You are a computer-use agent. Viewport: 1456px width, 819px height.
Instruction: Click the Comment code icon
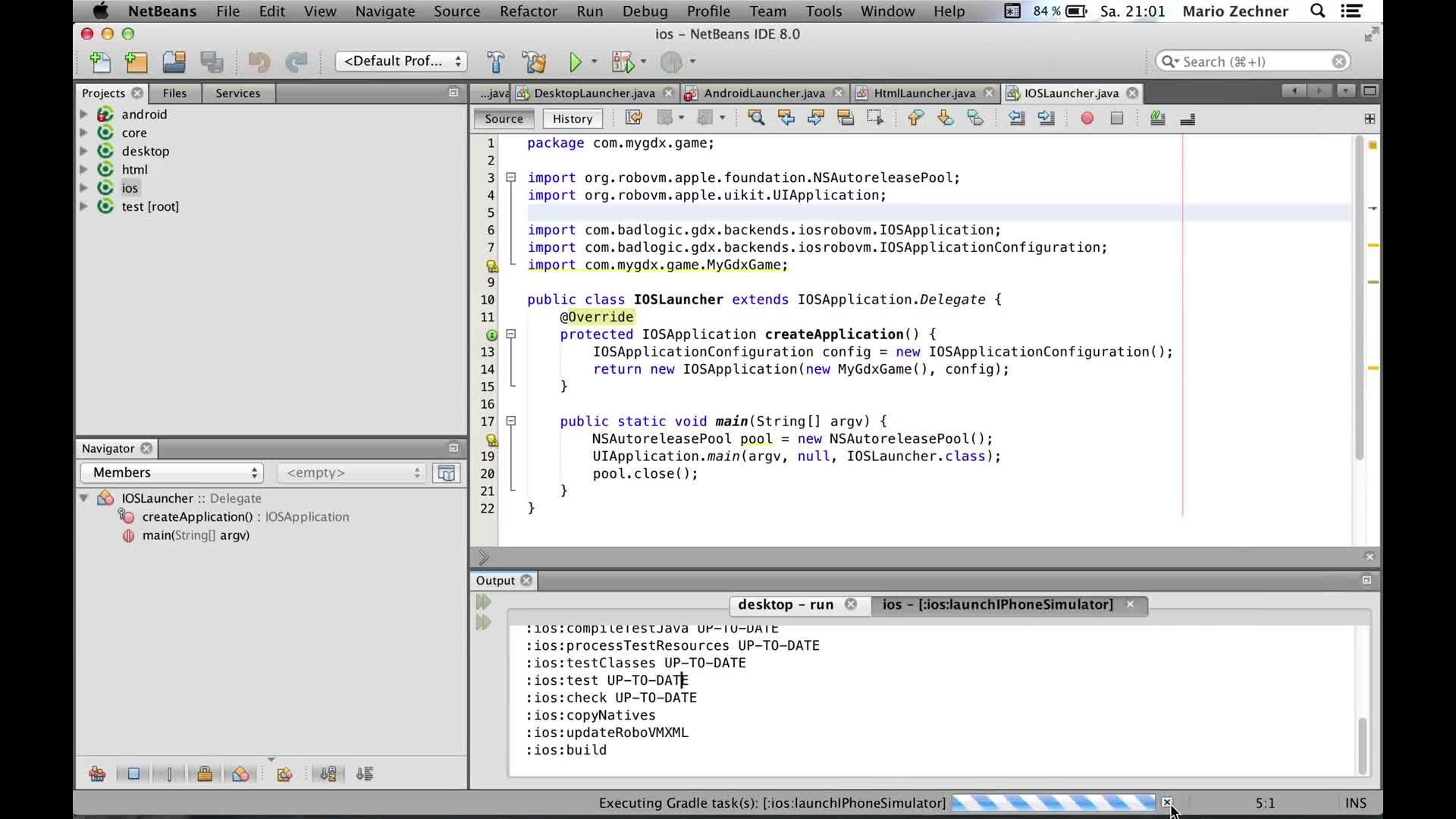[x=1157, y=118]
